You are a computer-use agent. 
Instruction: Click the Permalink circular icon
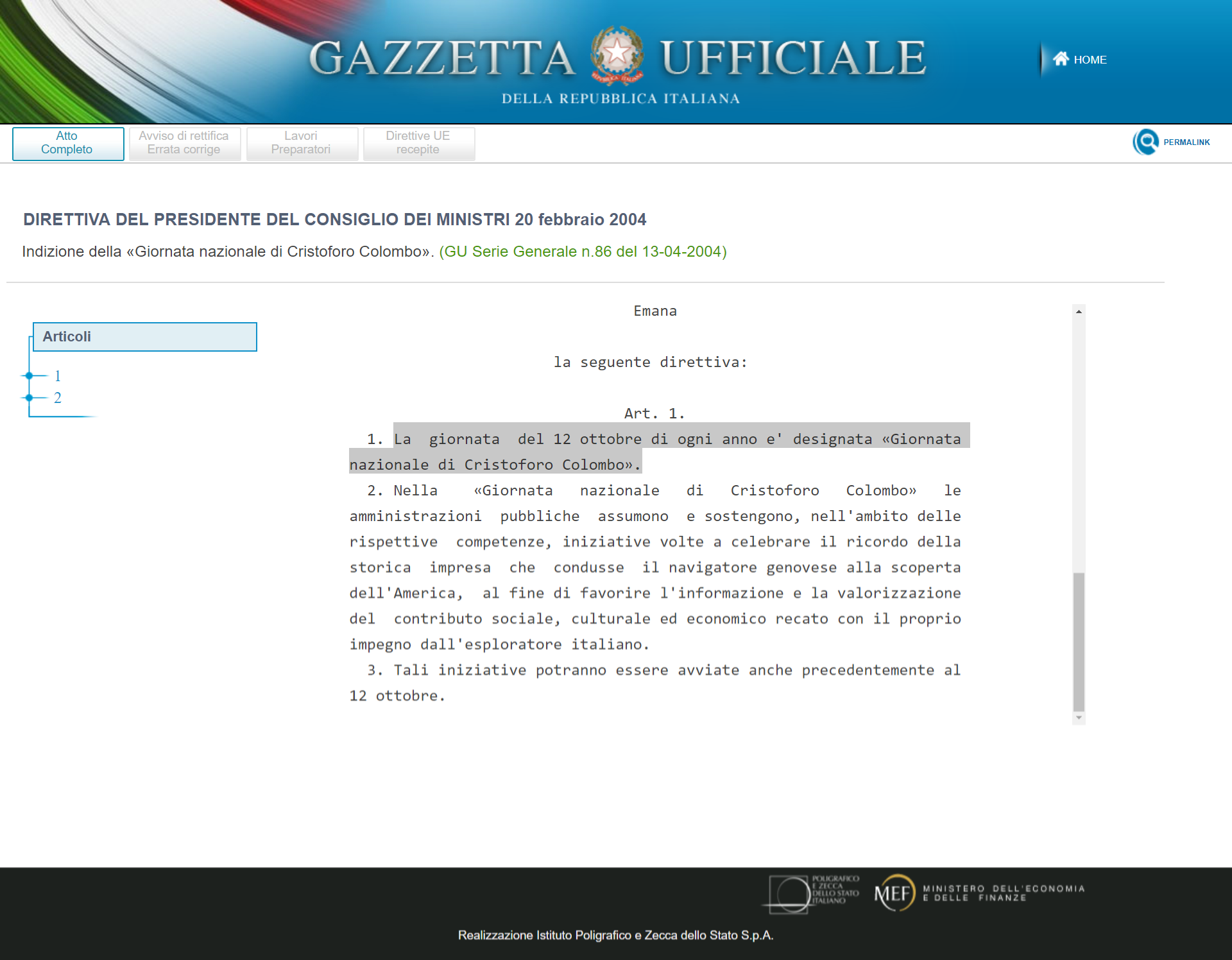pyautogui.click(x=1145, y=142)
